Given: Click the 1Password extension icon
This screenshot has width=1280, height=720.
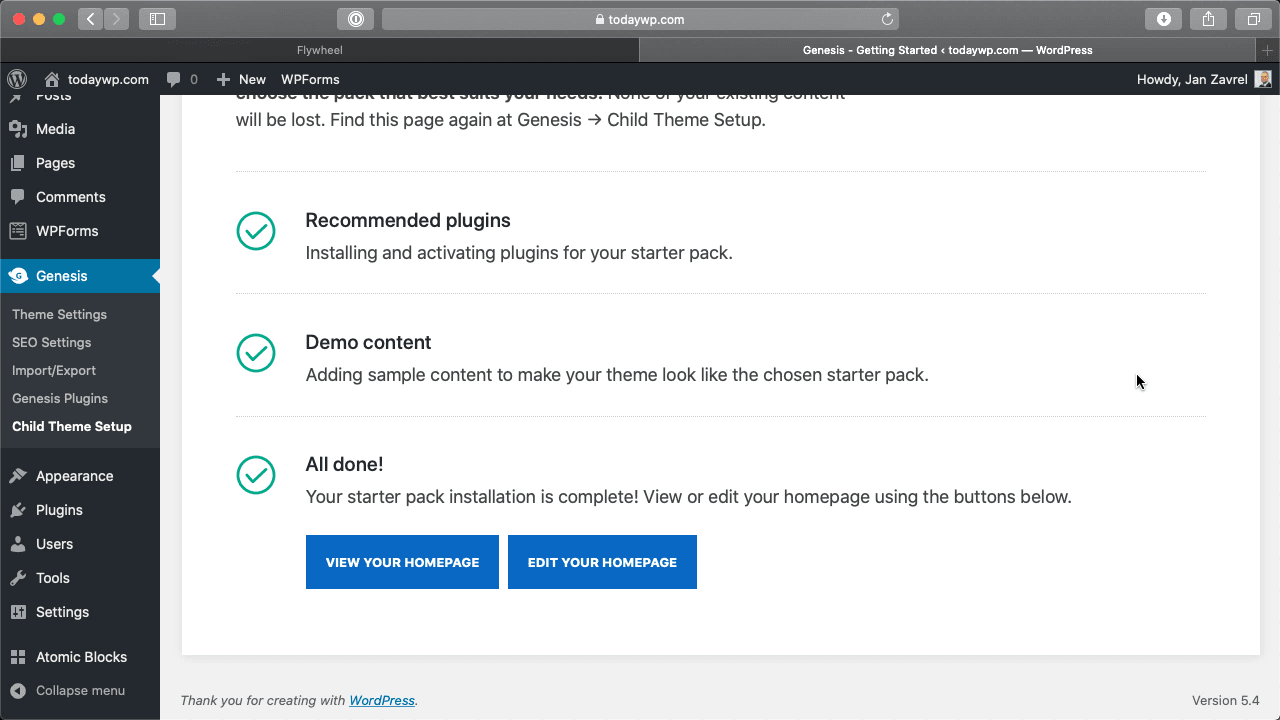Looking at the screenshot, I should pyautogui.click(x=356, y=19).
